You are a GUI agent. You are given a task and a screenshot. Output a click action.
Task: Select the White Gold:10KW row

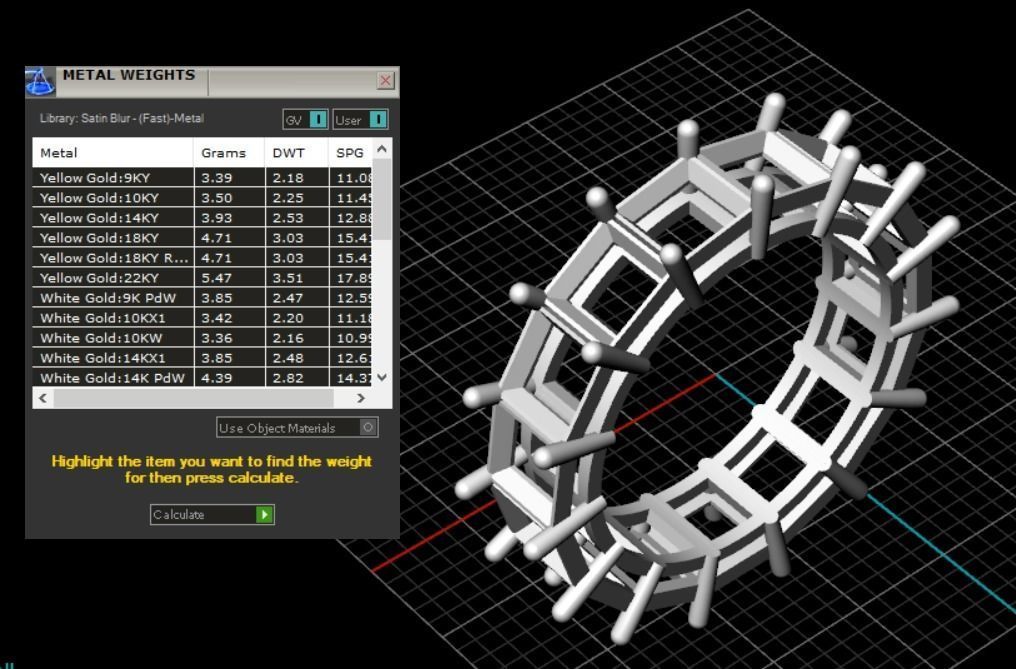pyautogui.click(x=202, y=338)
